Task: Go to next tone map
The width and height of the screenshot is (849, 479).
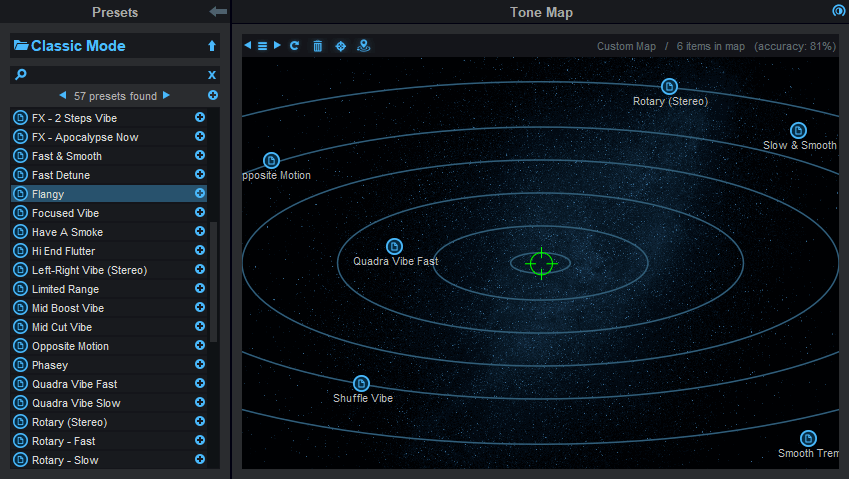Action: point(277,45)
